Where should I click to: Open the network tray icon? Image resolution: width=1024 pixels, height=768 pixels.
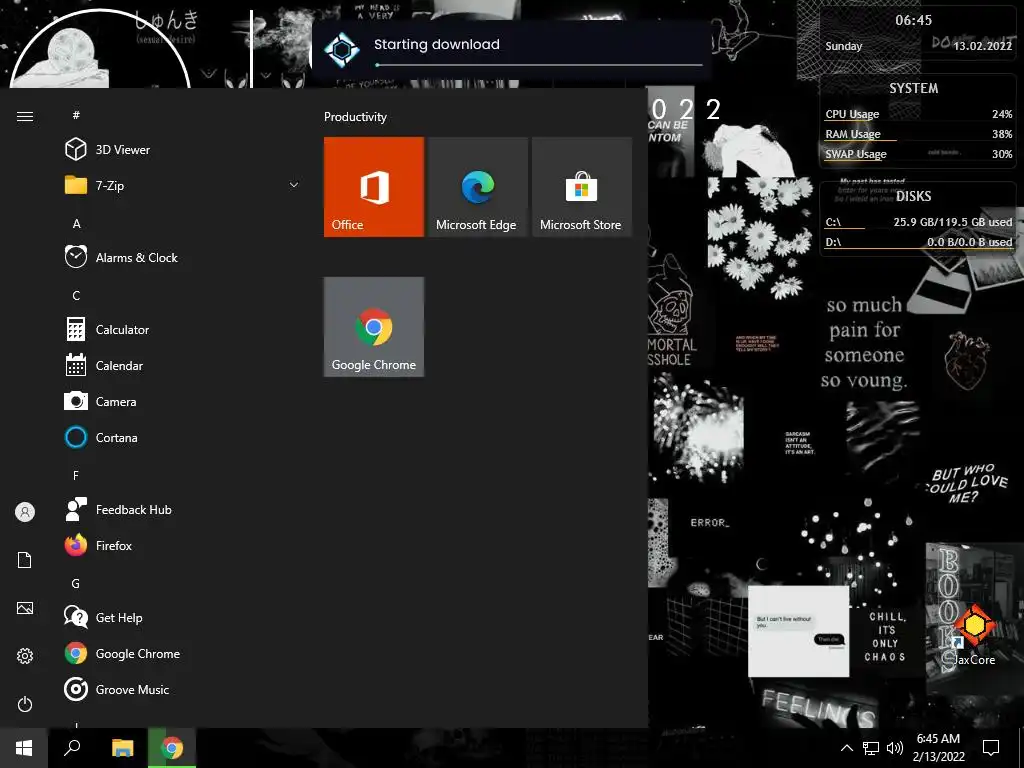click(x=871, y=748)
